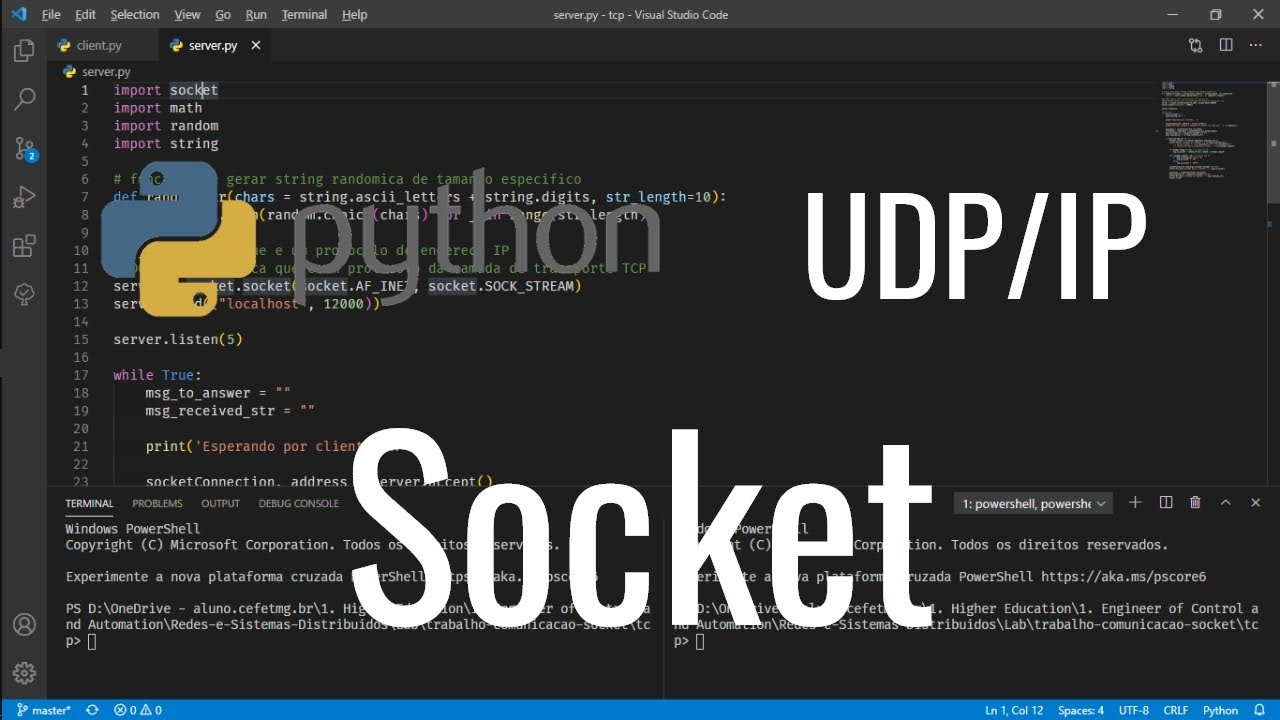Change encoding via UTF-8
The image size is (1280, 720).
[1134, 710]
